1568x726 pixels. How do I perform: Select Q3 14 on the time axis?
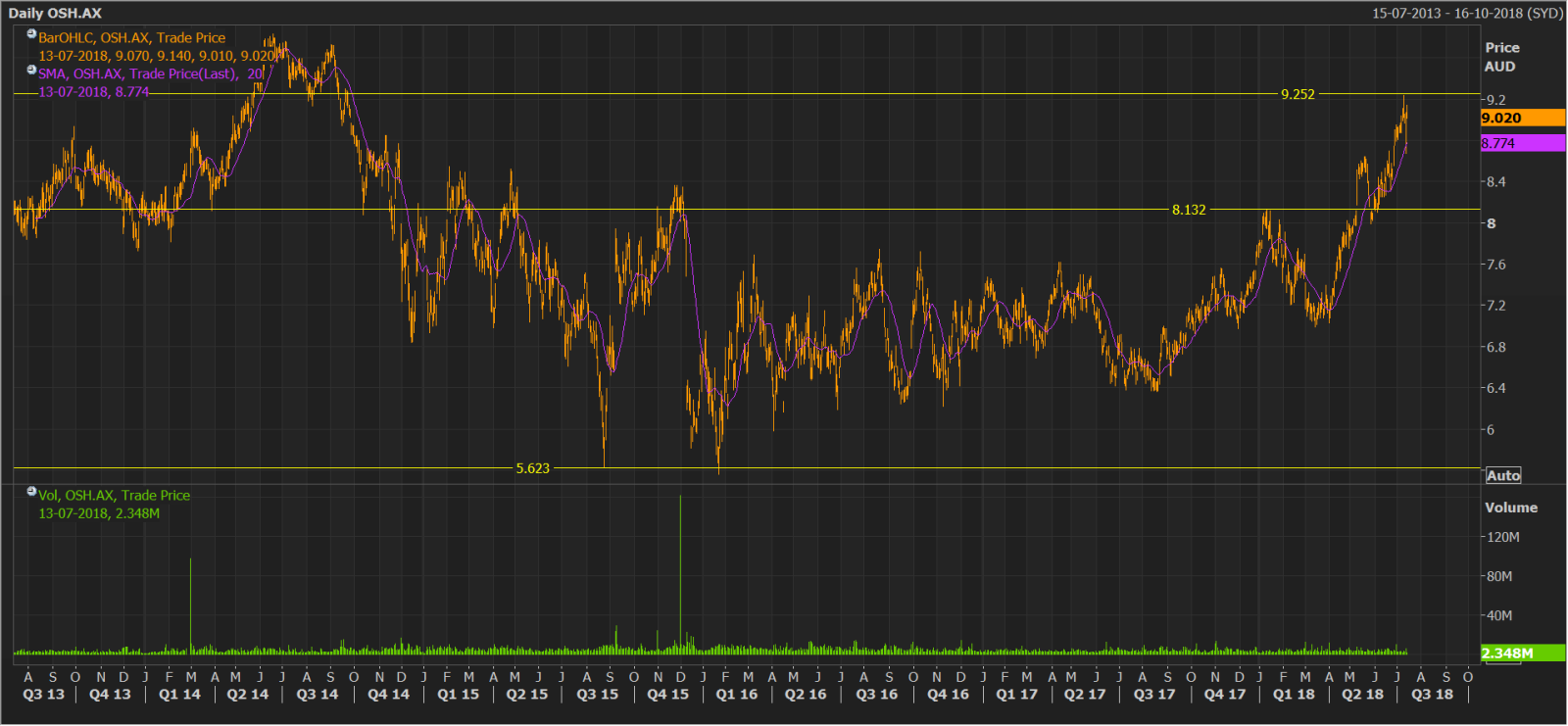click(x=318, y=695)
